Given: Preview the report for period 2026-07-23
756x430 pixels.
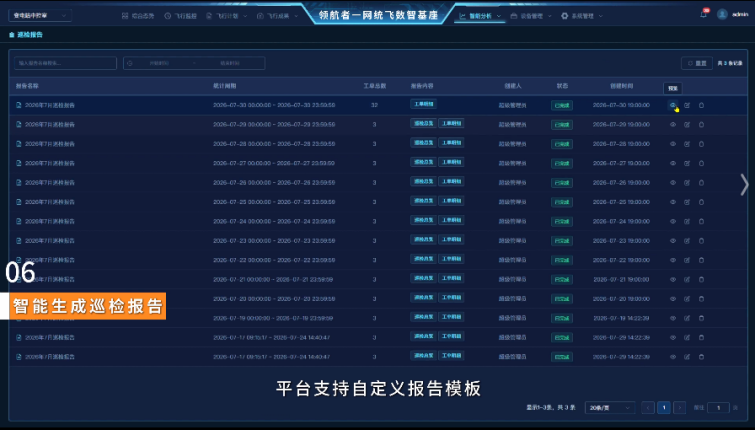Looking at the screenshot, I should (x=673, y=241).
